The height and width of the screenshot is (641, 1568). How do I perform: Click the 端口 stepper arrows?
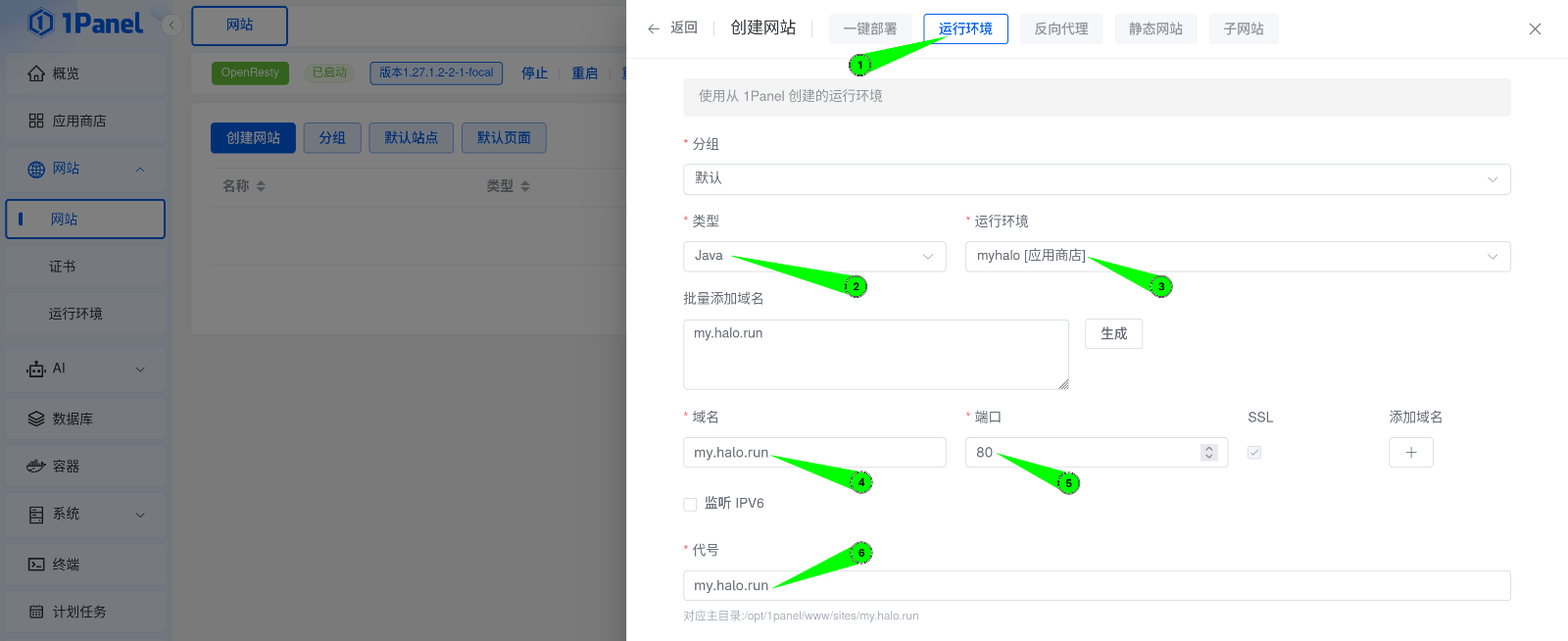[x=1208, y=453]
